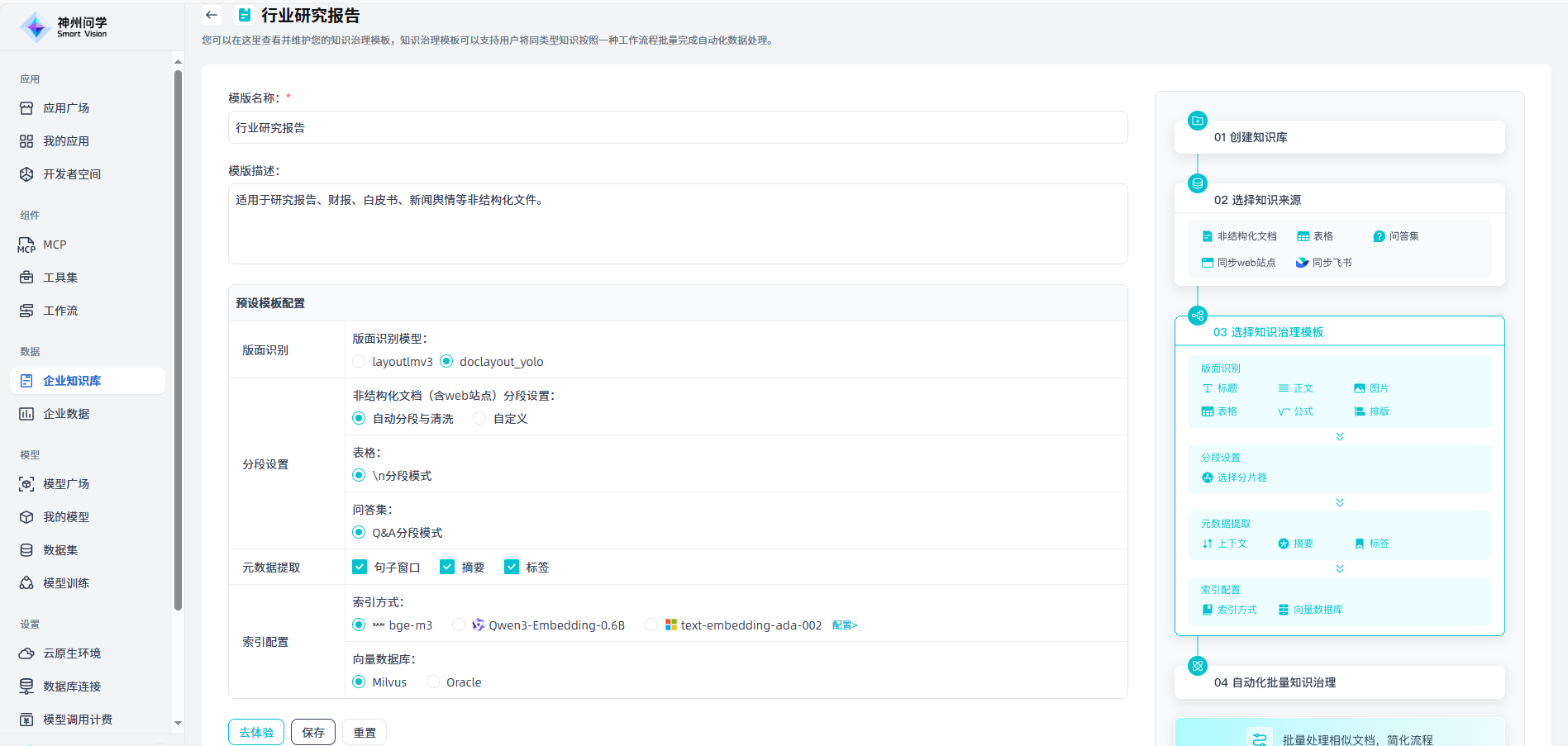Go to 应用广场 in sidebar
Viewport: 1568px width, 746px height.
pos(66,108)
